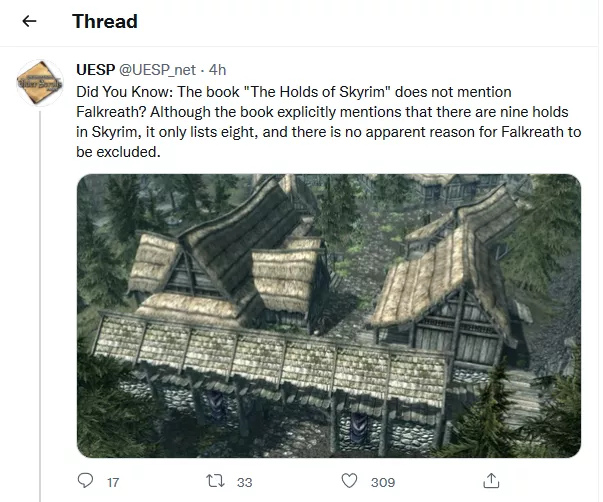Go back using the left arrow

coord(29,21)
